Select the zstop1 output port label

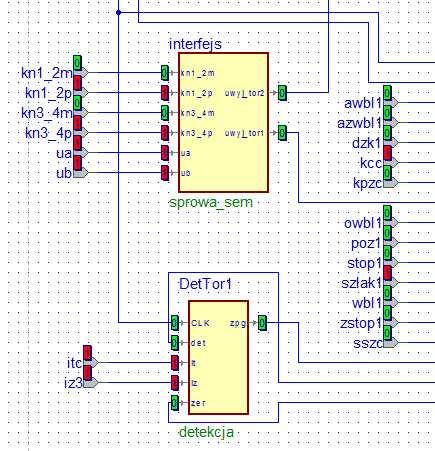click(x=361, y=323)
